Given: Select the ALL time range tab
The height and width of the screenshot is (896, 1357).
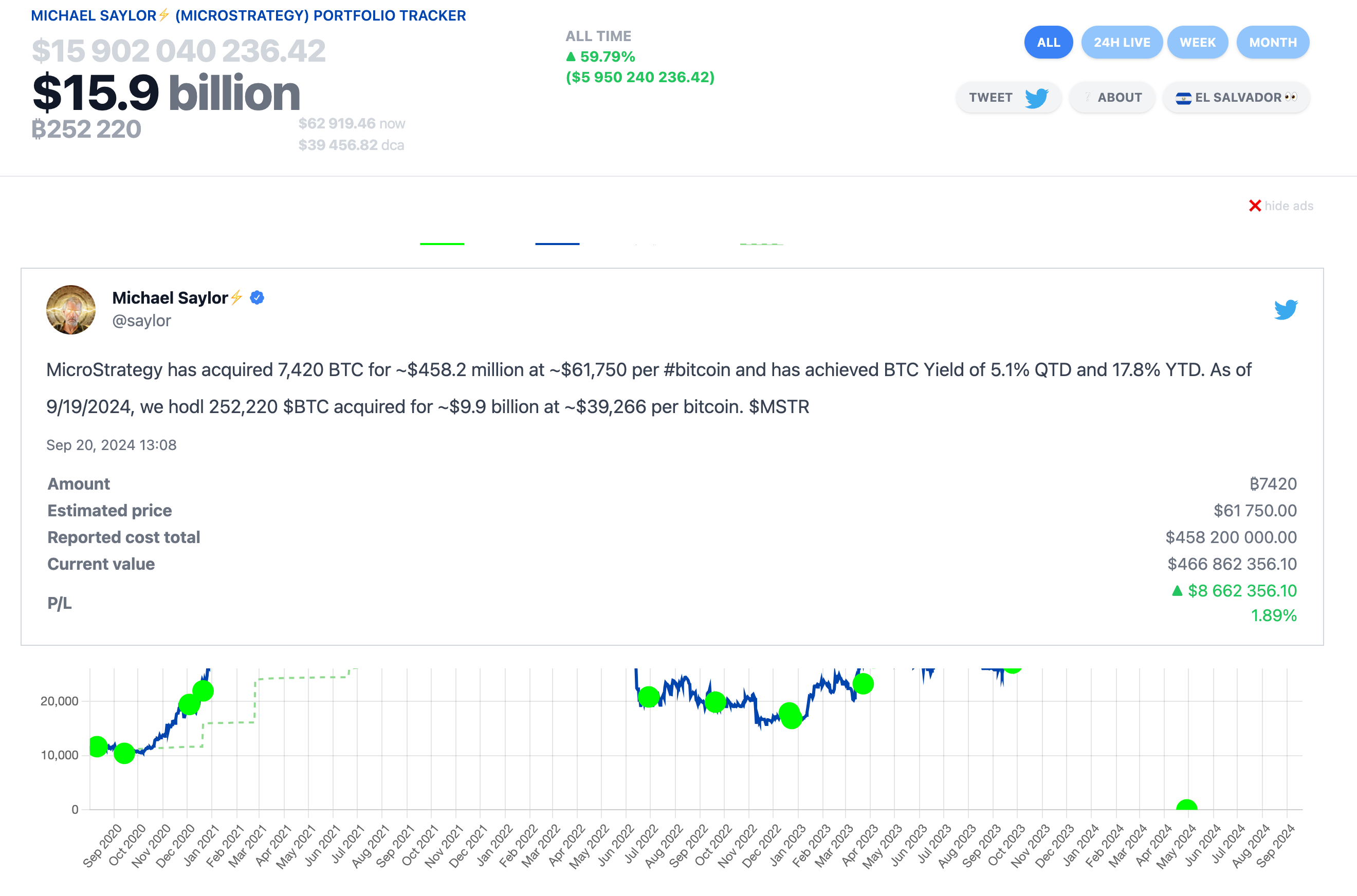Looking at the screenshot, I should coord(1048,42).
